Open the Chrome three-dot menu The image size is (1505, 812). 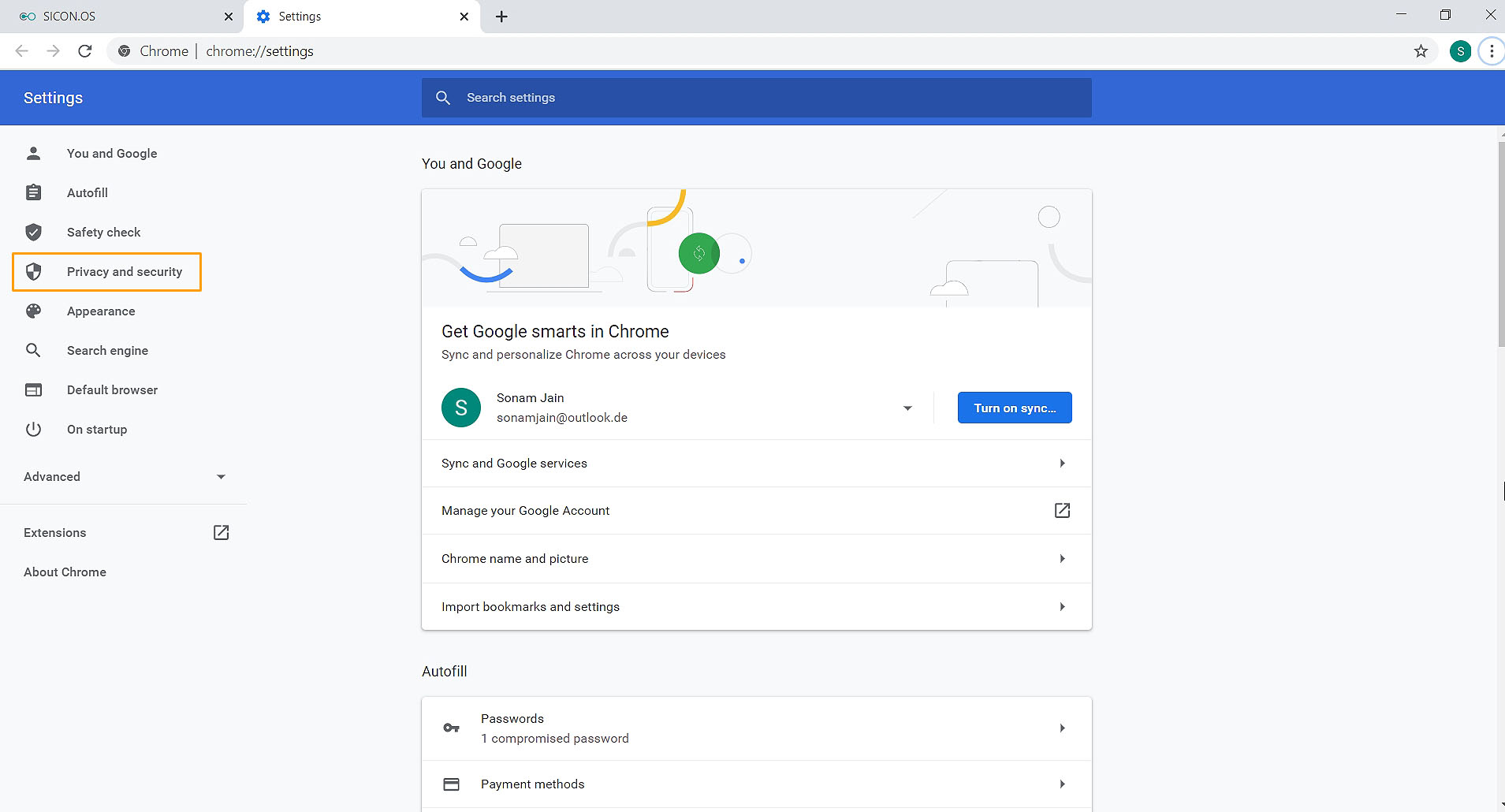point(1491,51)
